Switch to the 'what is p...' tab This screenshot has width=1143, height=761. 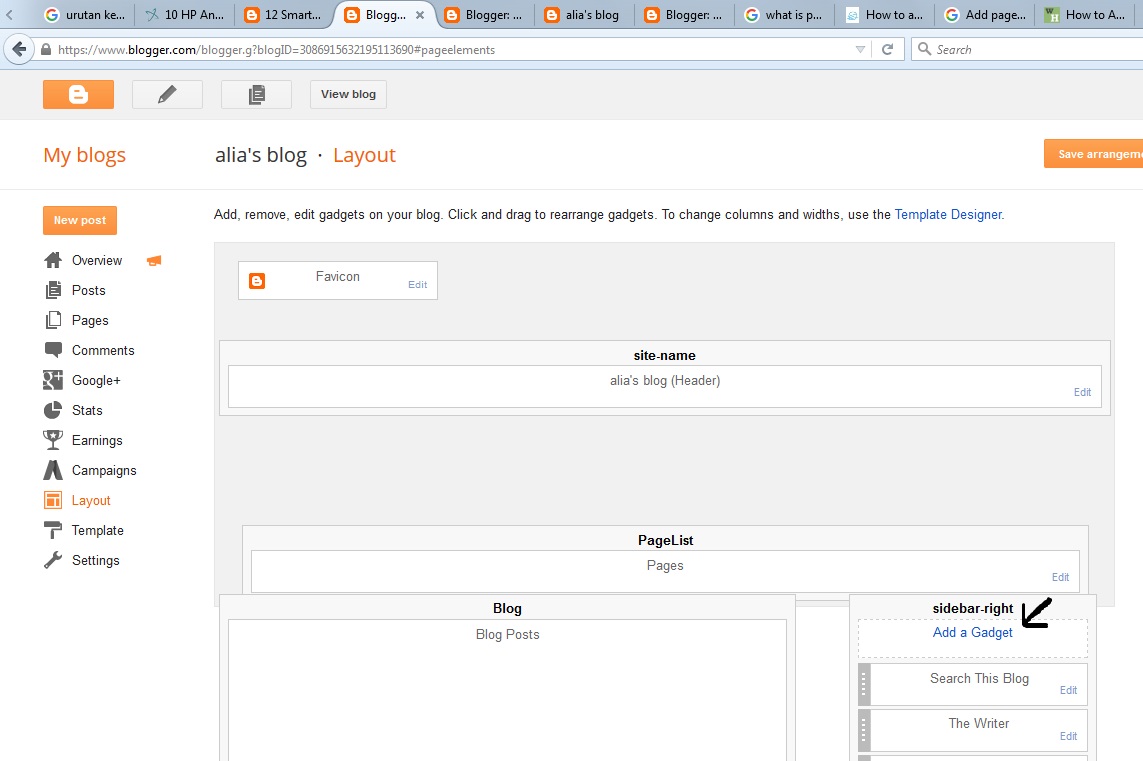[x=784, y=15]
